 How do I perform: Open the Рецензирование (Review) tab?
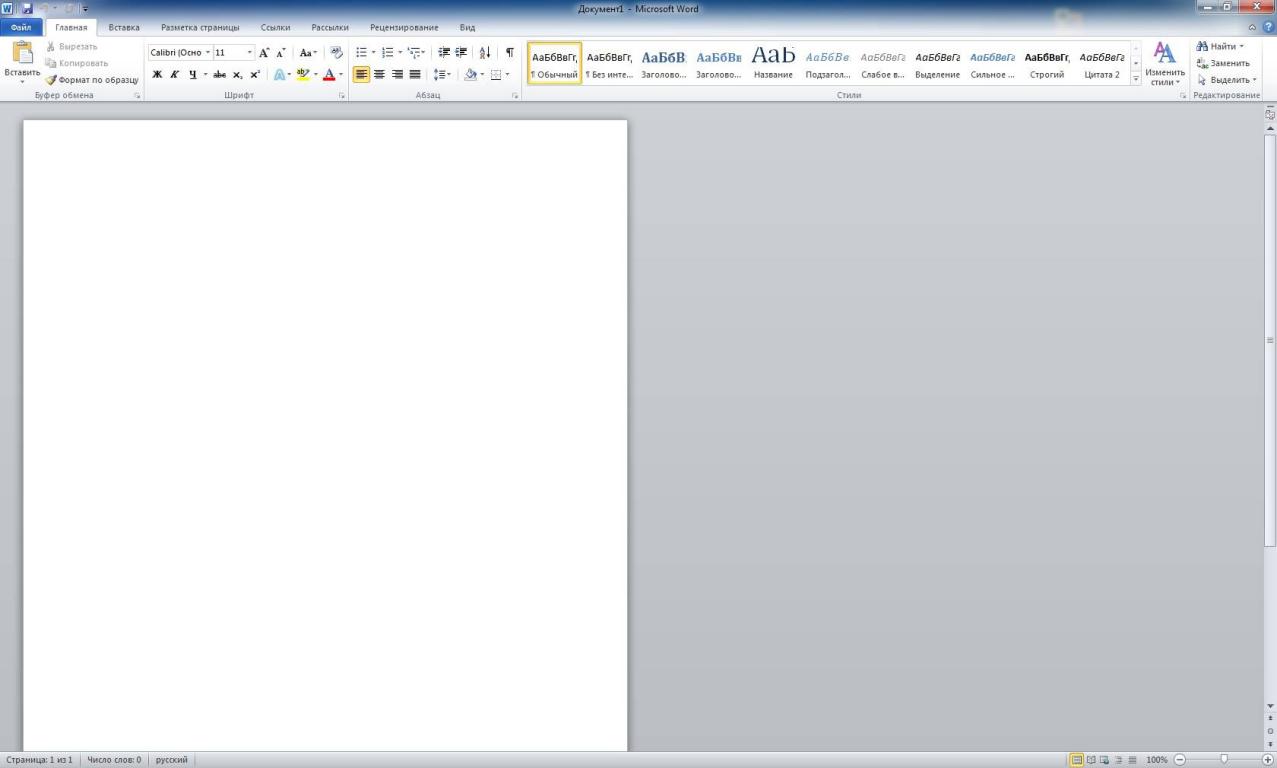click(403, 27)
